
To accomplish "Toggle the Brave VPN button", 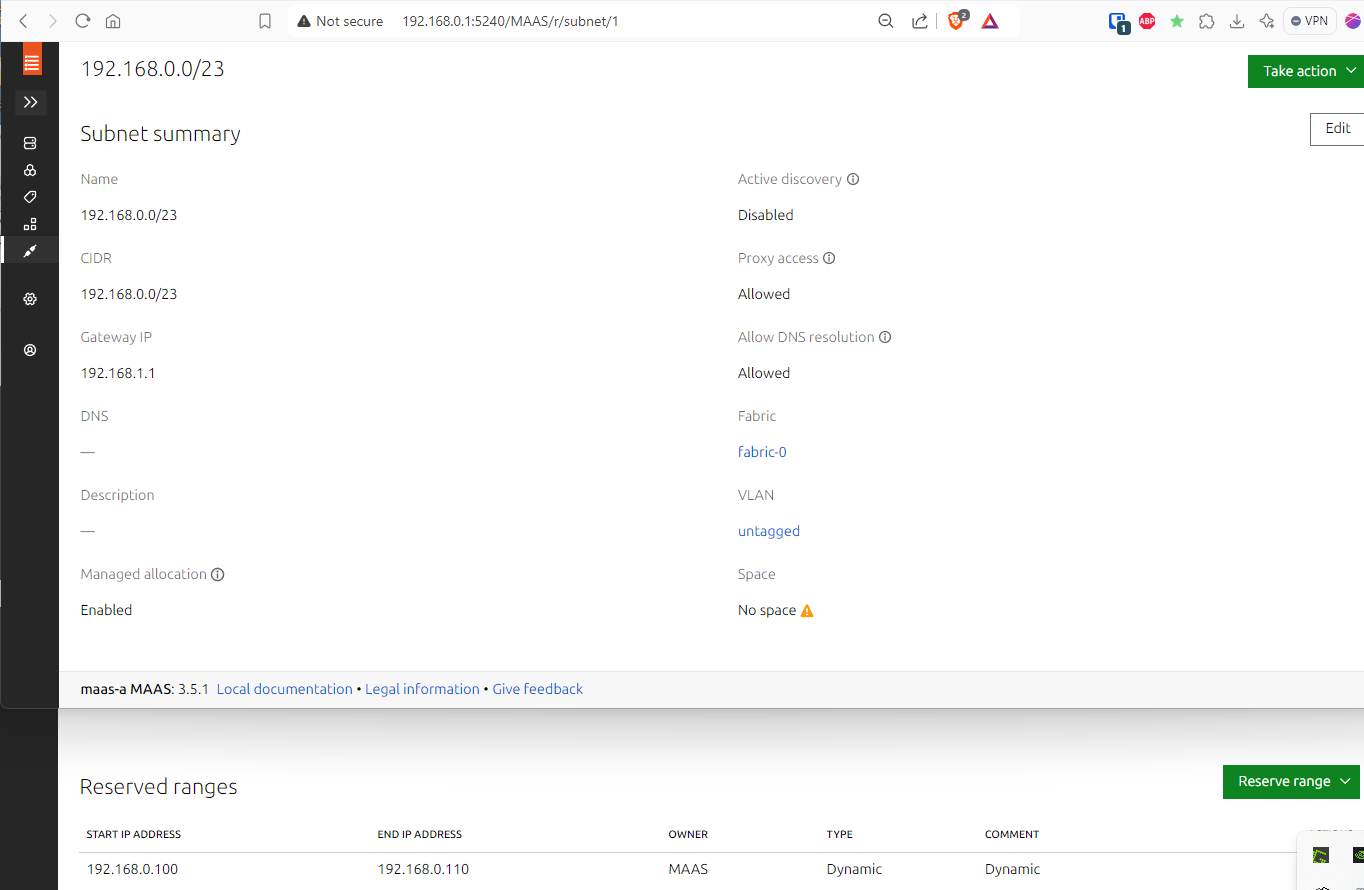I will [x=1309, y=21].
